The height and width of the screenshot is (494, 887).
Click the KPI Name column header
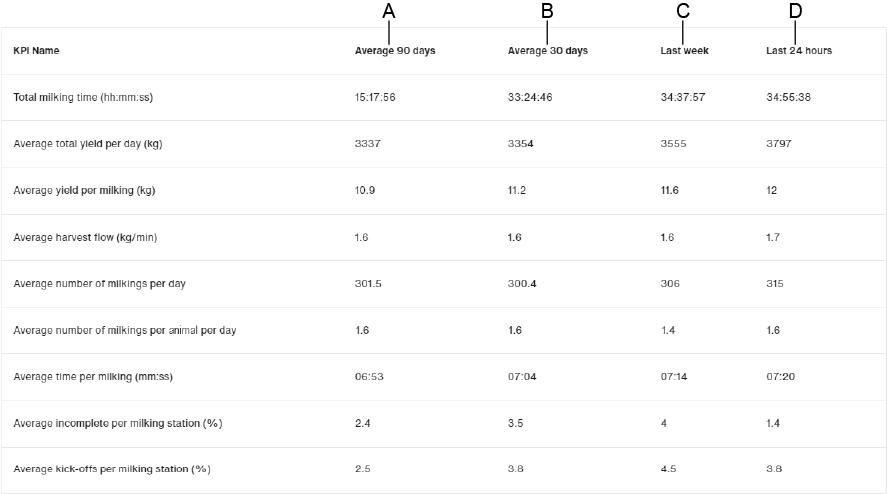tap(36, 51)
